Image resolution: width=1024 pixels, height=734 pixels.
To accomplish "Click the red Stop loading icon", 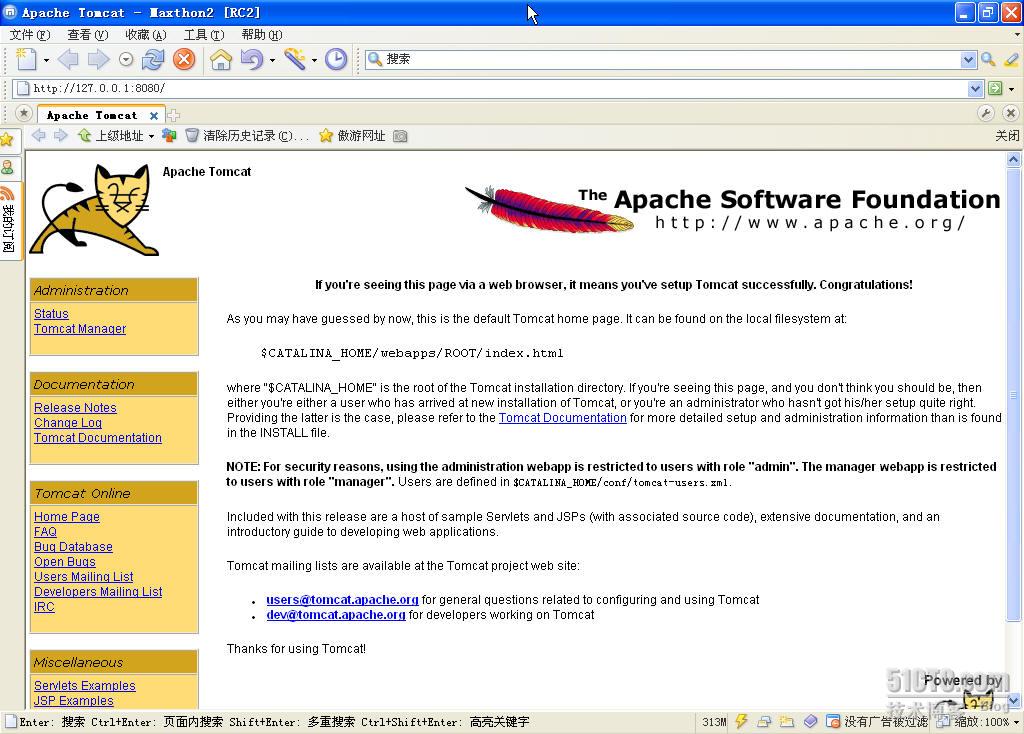I will (x=184, y=59).
